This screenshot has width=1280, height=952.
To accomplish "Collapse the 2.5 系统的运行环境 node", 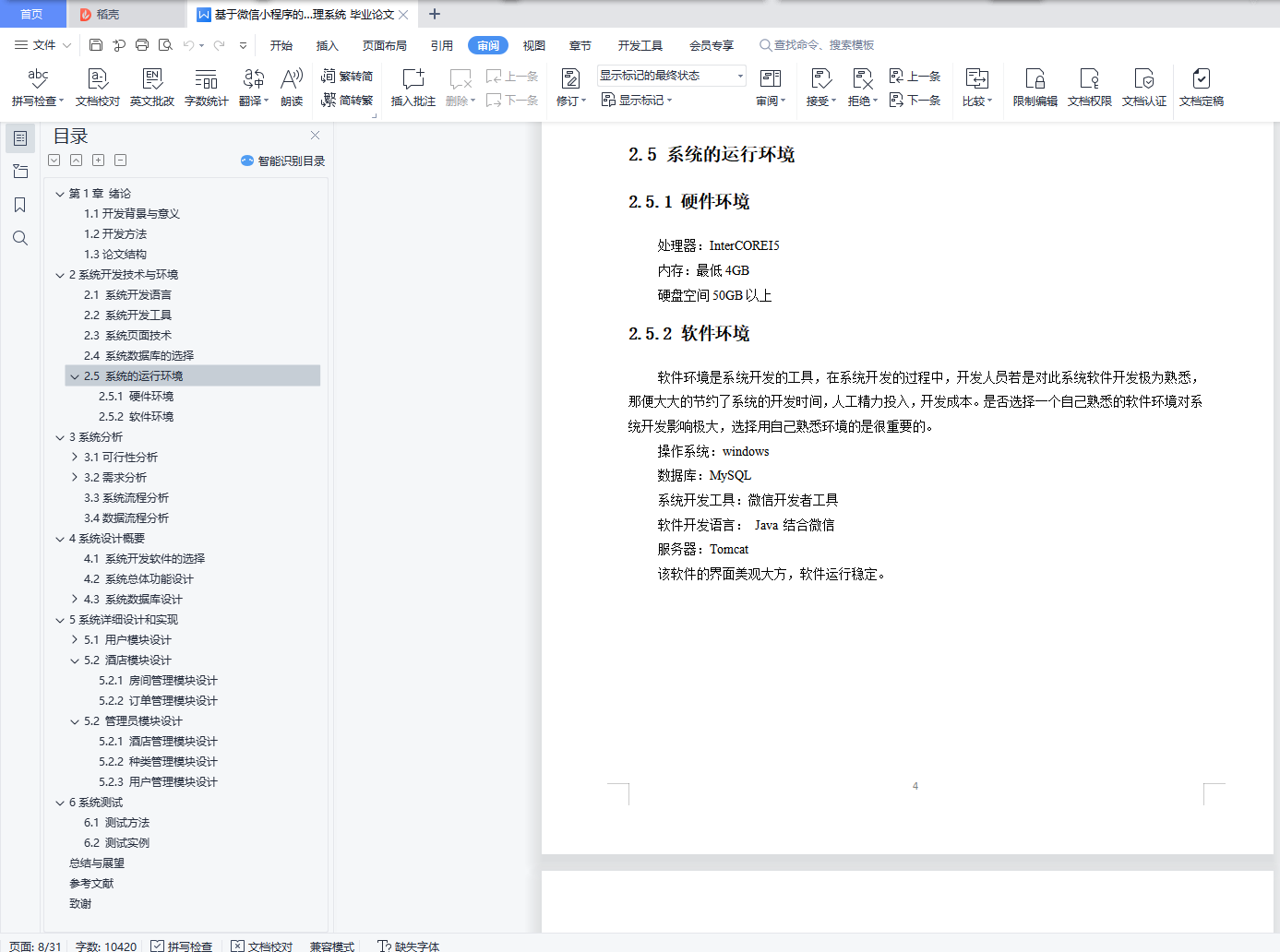I will click(75, 376).
